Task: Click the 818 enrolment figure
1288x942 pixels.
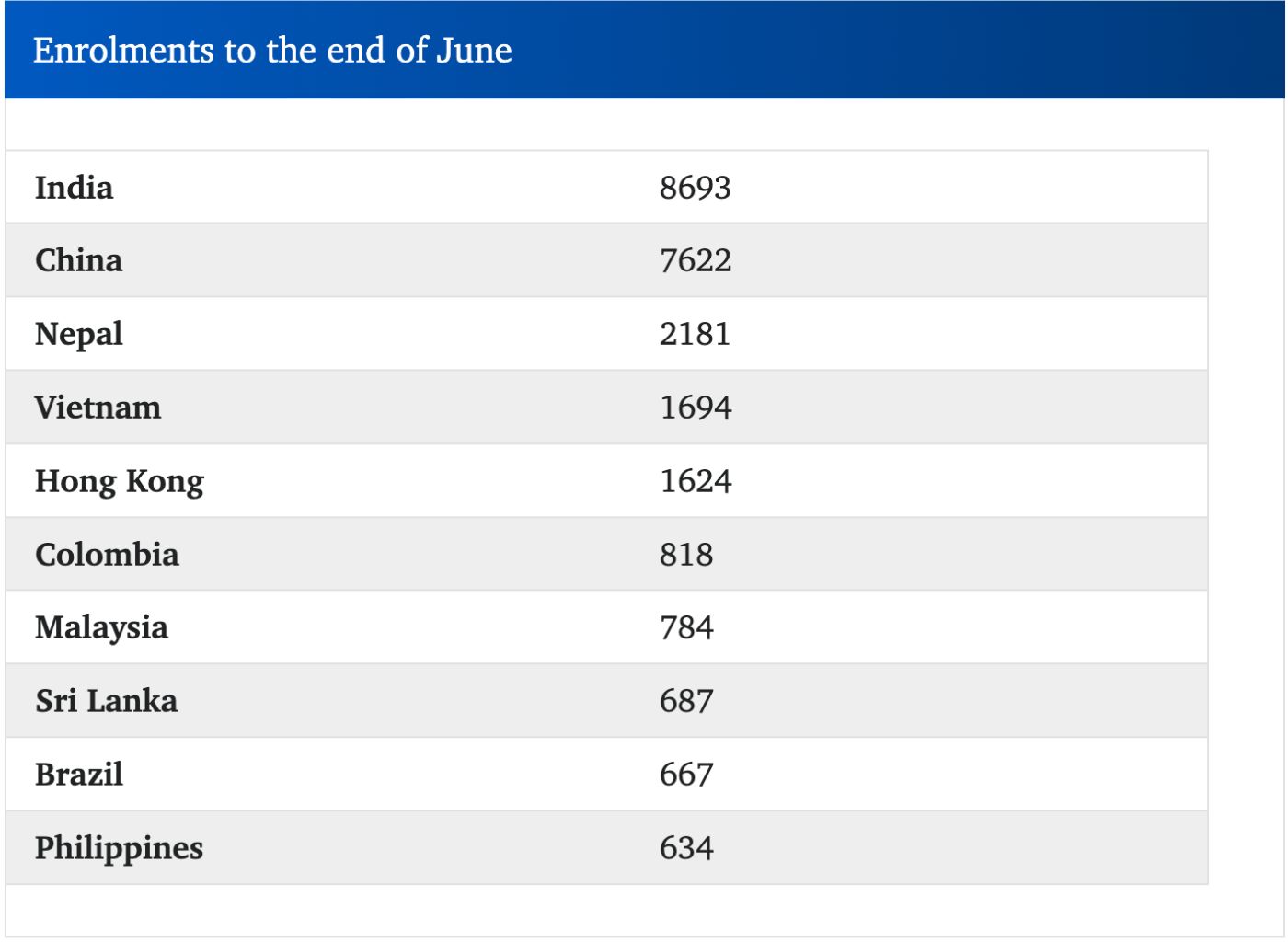Action: click(x=685, y=555)
